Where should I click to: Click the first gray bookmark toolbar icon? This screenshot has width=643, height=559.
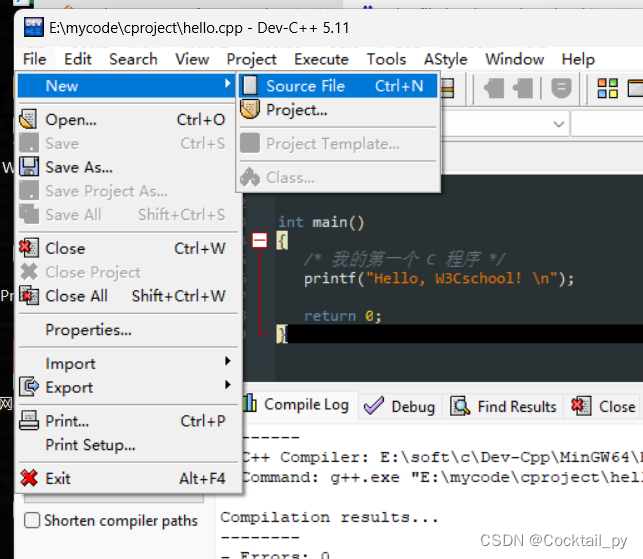(494, 88)
